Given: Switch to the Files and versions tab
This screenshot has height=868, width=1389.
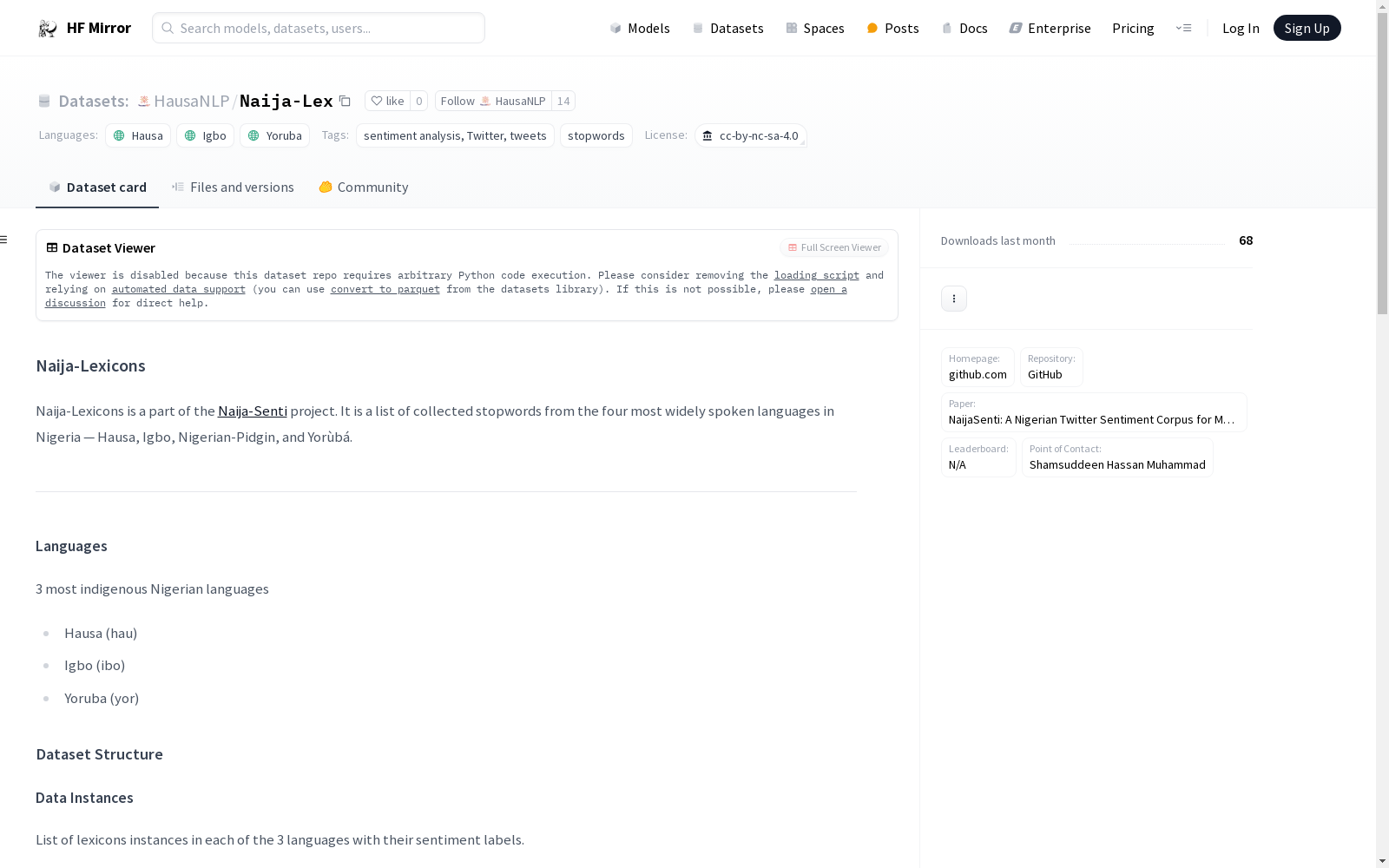Looking at the screenshot, I should (233, 187).
